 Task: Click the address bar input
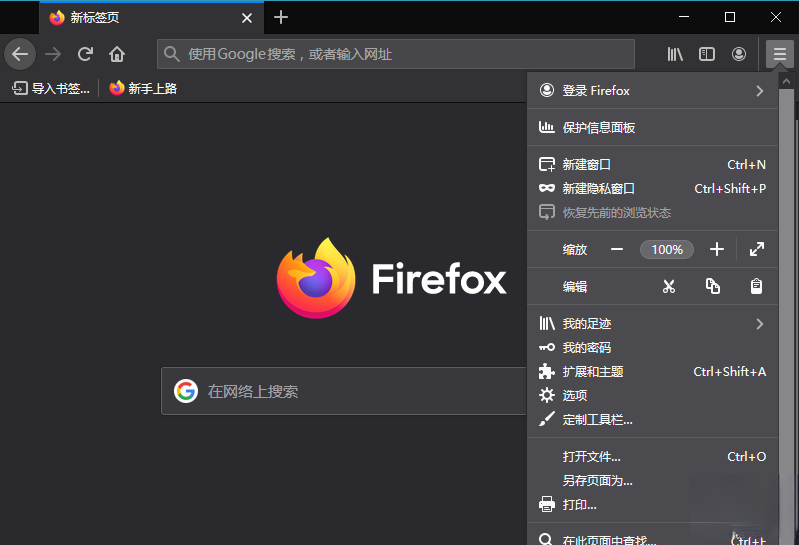pyautogui.click(x=396, y=54)
